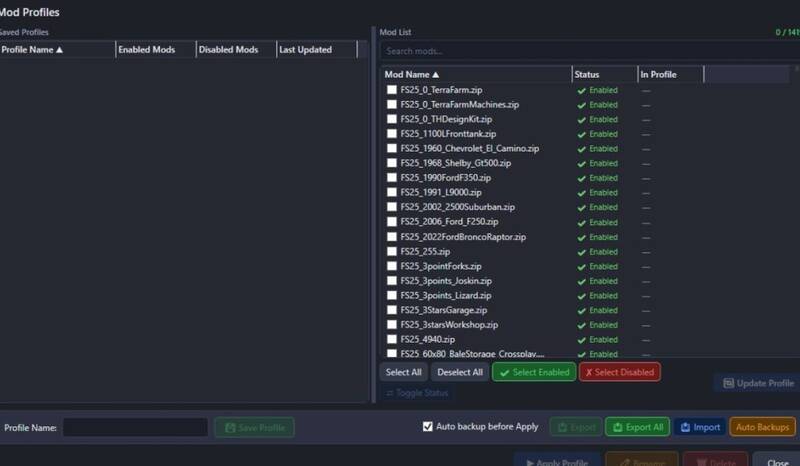Click Select Enabled button
This screenshot has height=466, width=800.
pyautogui.click(x=534, y=372)
